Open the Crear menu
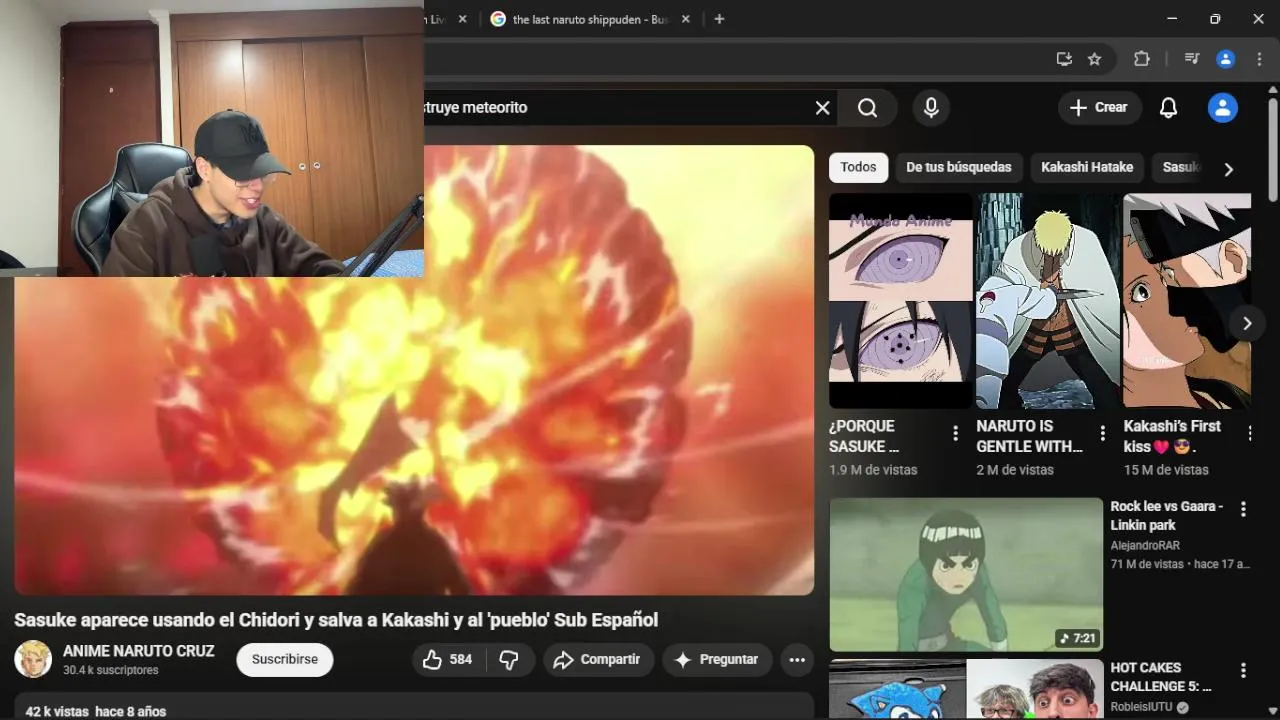 pyautogui.click(x=1099, y=108)
